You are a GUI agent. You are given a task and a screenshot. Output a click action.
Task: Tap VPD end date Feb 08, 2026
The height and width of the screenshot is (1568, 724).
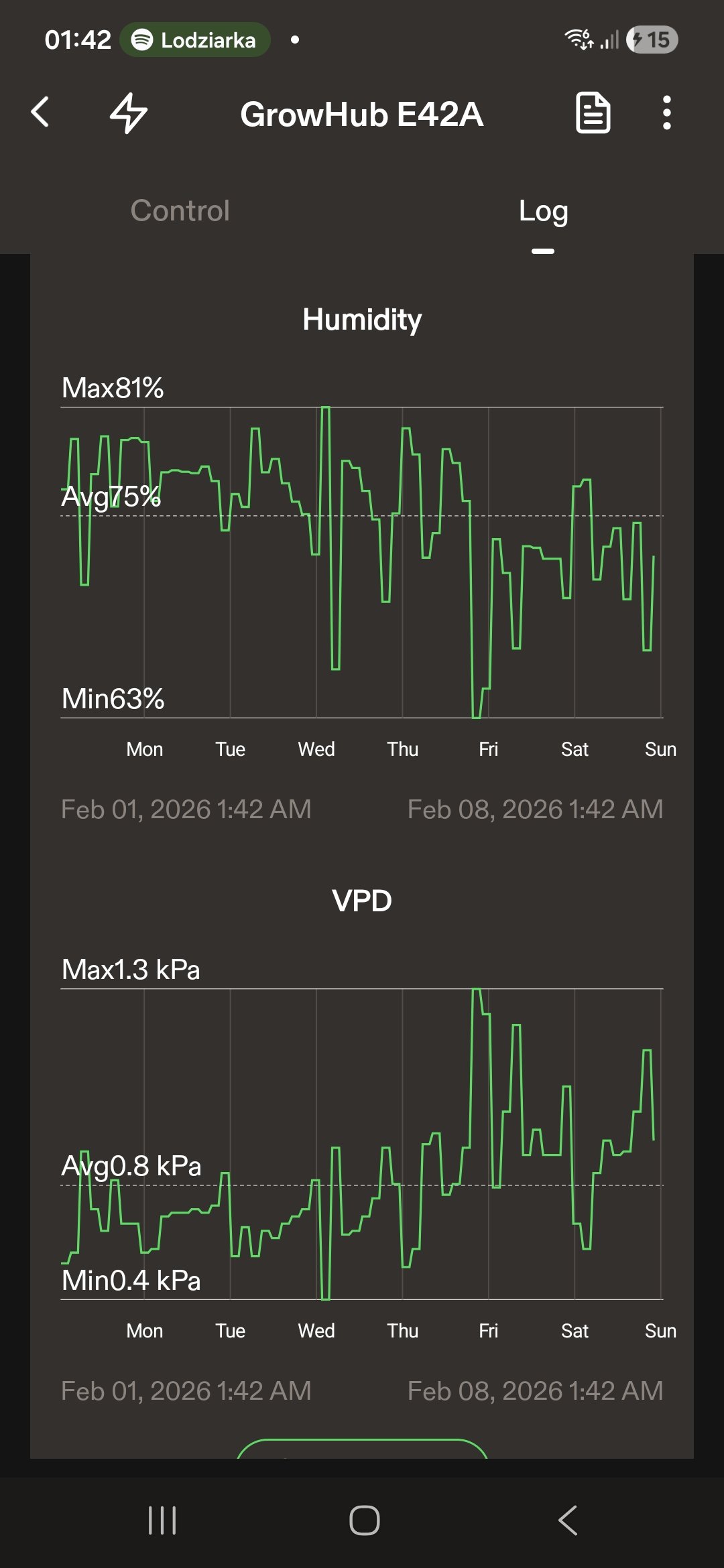[x=535, y=1391]
